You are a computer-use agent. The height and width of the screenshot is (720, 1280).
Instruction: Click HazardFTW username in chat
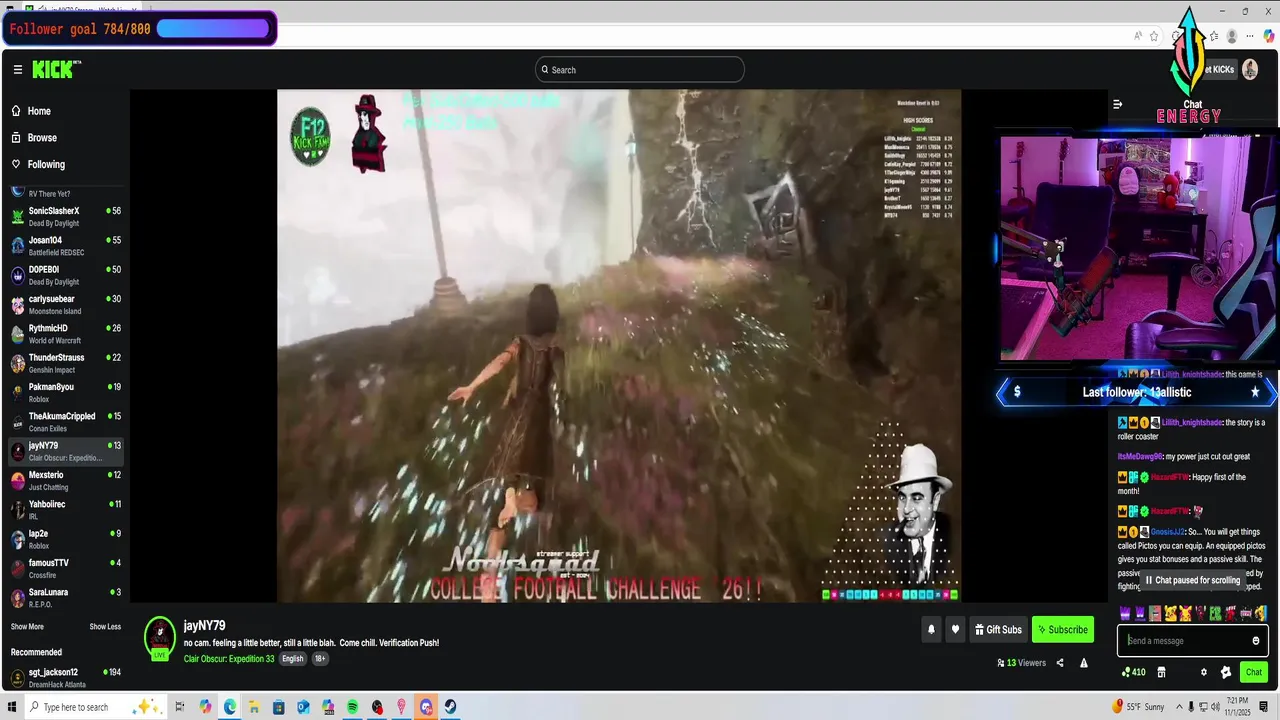[x=1170, y=478]
